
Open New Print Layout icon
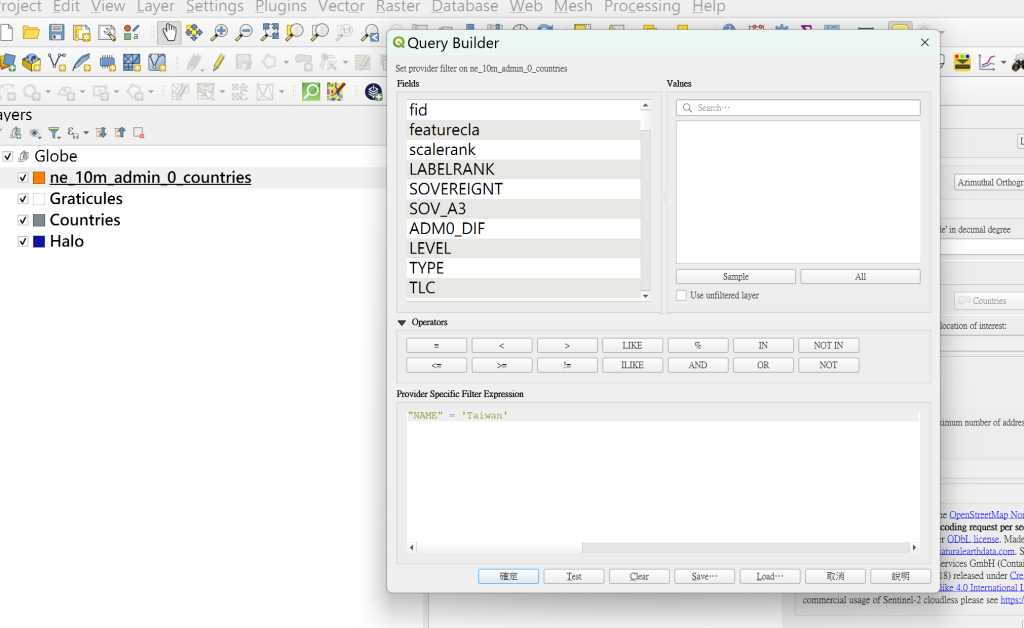coord(82,33)
